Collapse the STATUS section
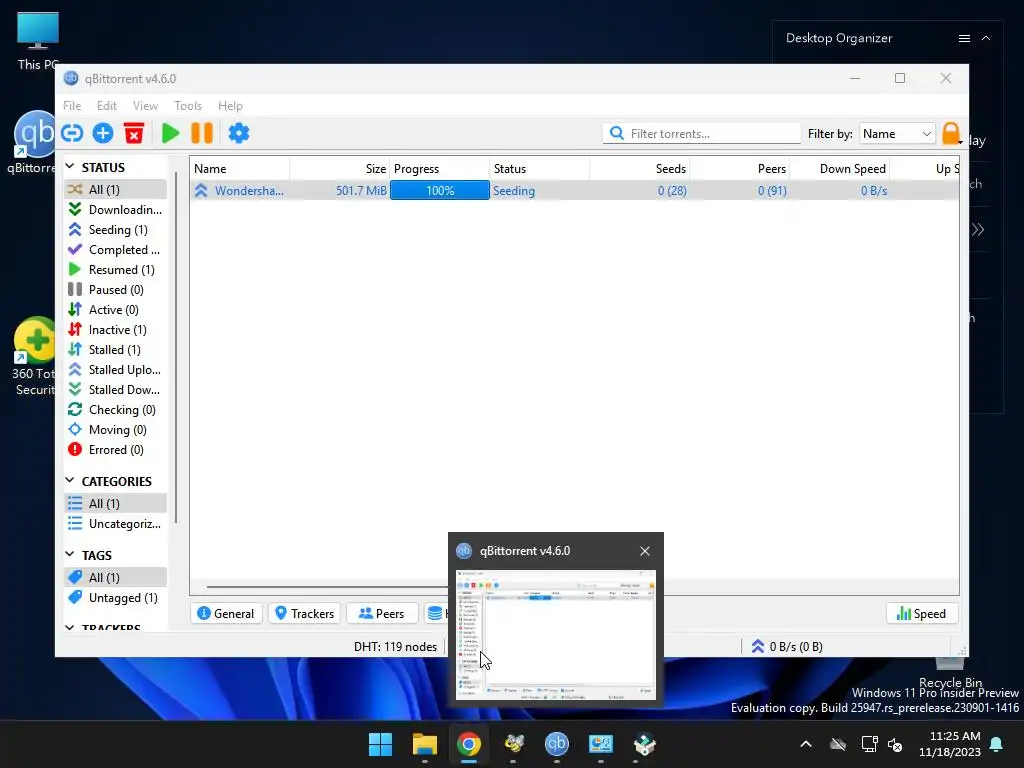This screenshot has width=1024, height=768. (70, 167)
